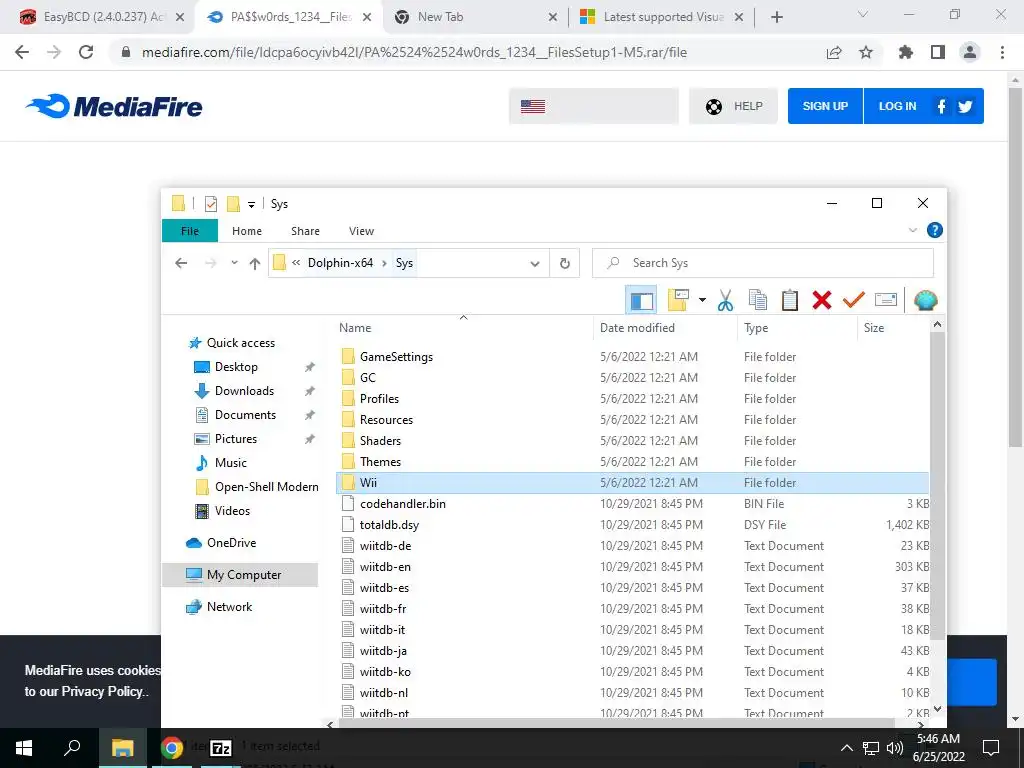The height and width of the screenshot is (768, 1024).
Task: Click the shell icon at toolbar right end
Action: (925, 300)
